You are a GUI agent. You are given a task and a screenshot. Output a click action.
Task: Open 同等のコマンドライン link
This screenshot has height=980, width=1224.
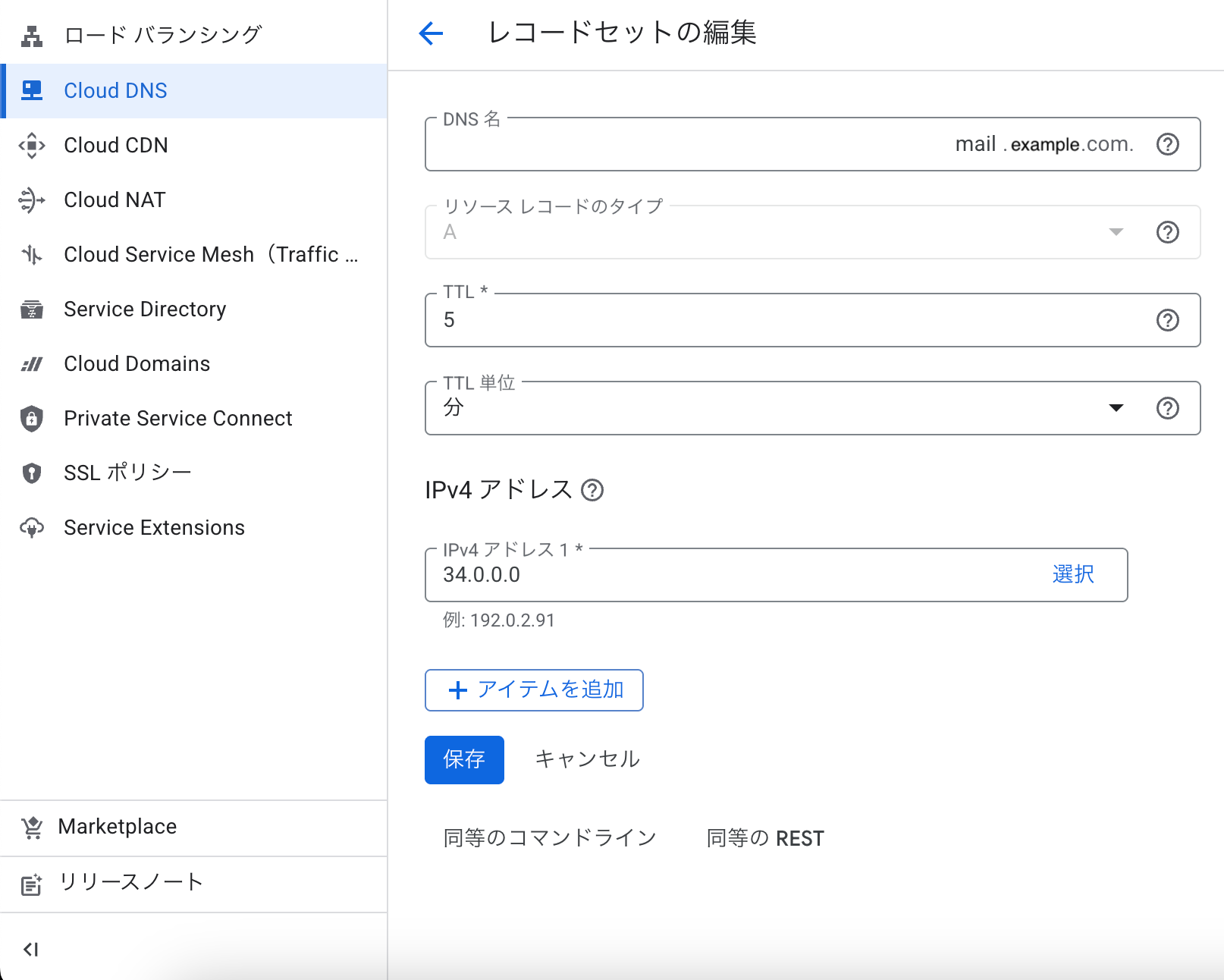click(550, 838)
